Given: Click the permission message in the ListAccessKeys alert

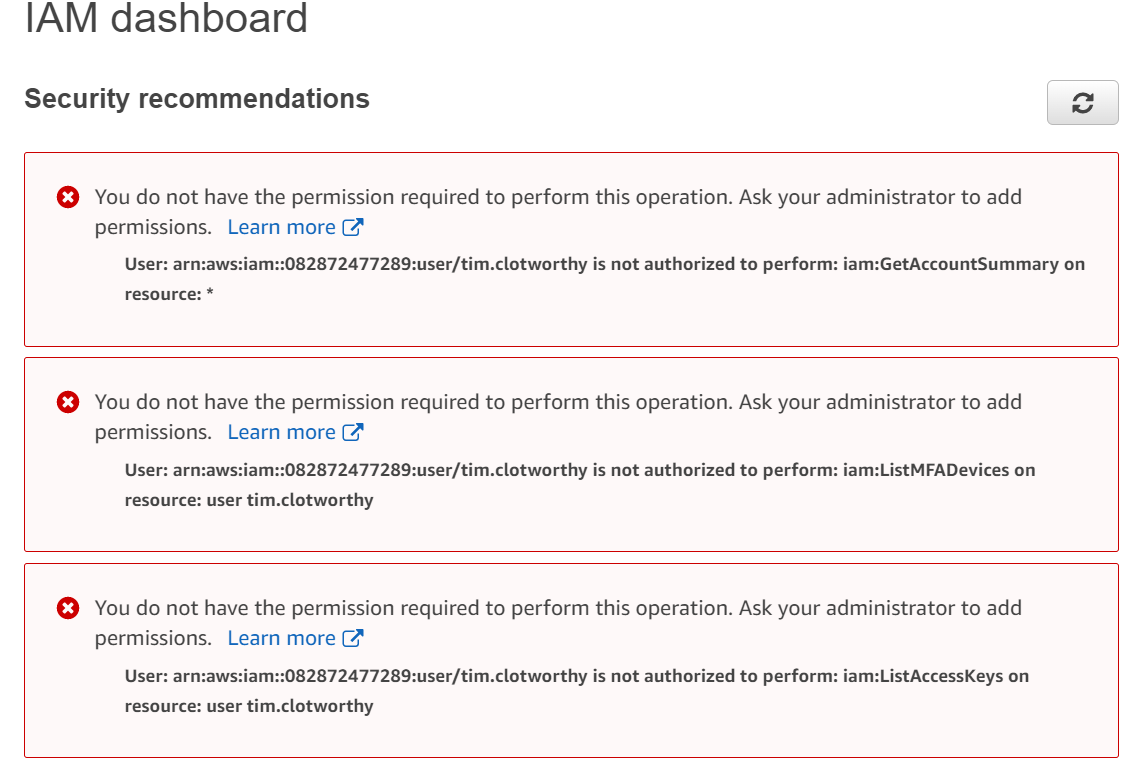Looking at the screenshot, I should click(558, 608).
